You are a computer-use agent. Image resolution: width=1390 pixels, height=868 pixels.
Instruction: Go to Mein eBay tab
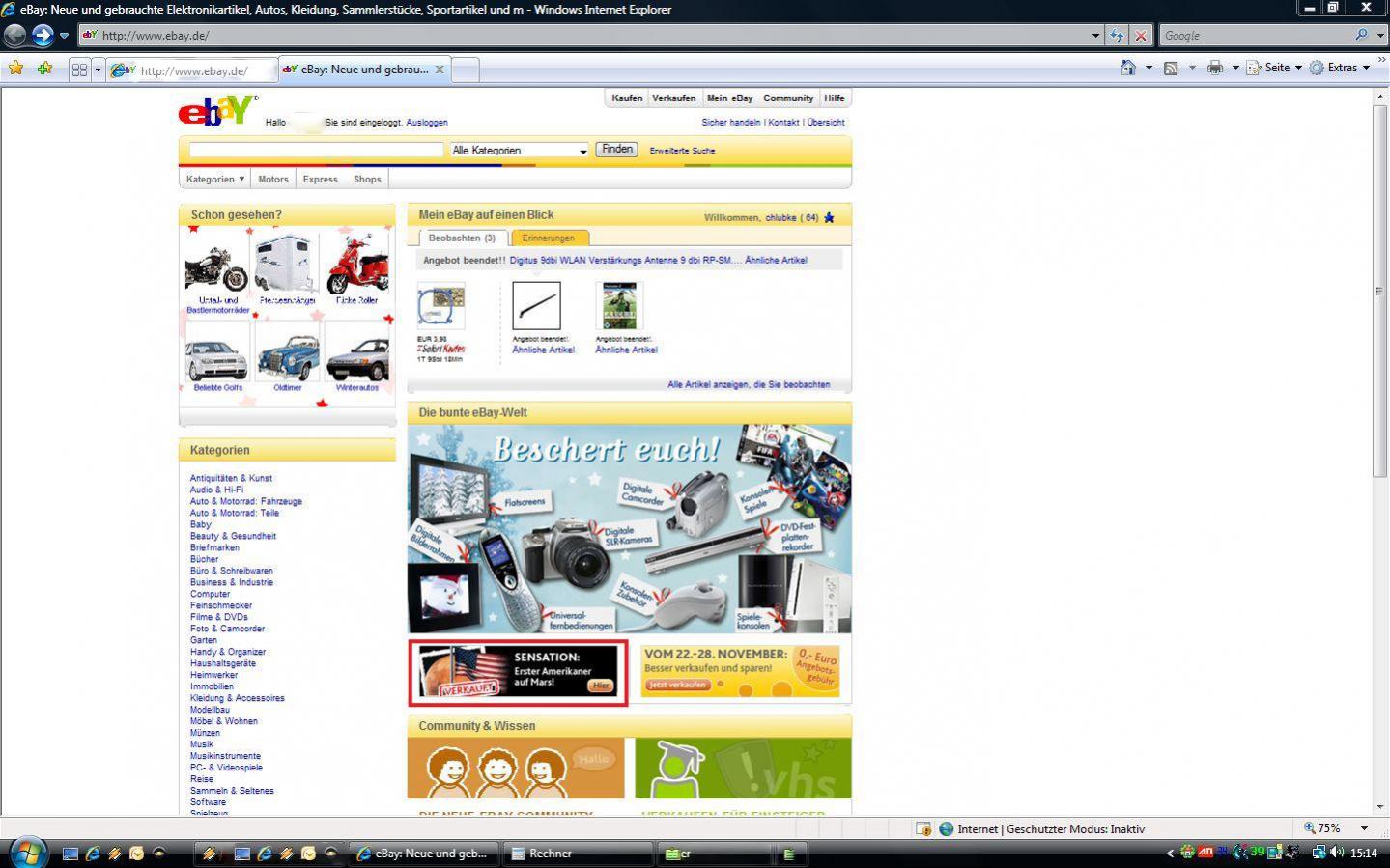(x=729, y=98)
